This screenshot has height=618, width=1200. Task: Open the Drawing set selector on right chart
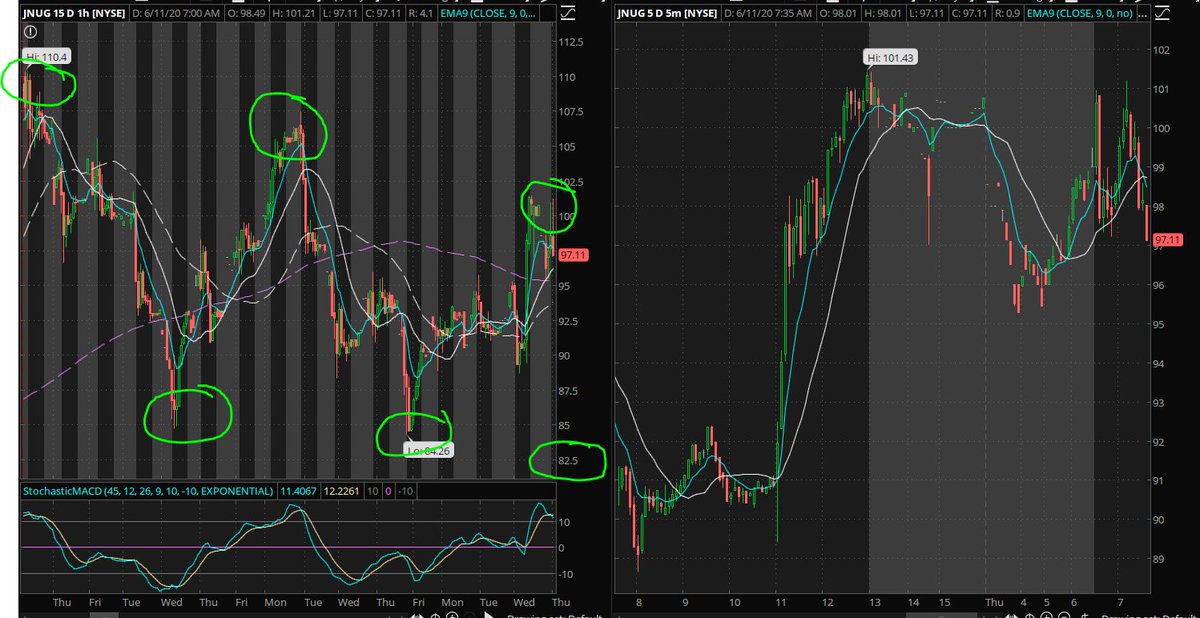point(1149,614)
